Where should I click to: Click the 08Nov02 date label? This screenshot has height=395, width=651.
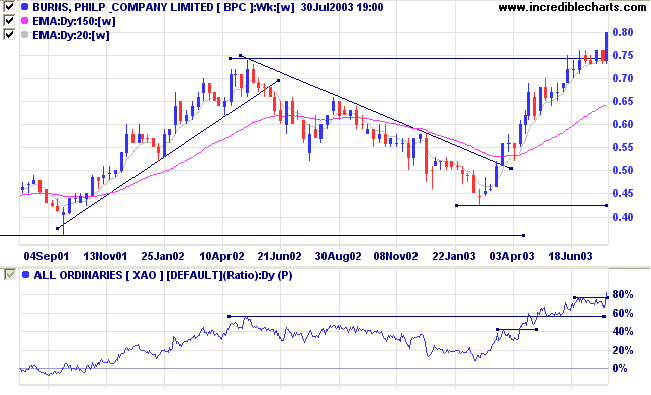point(396,256)
